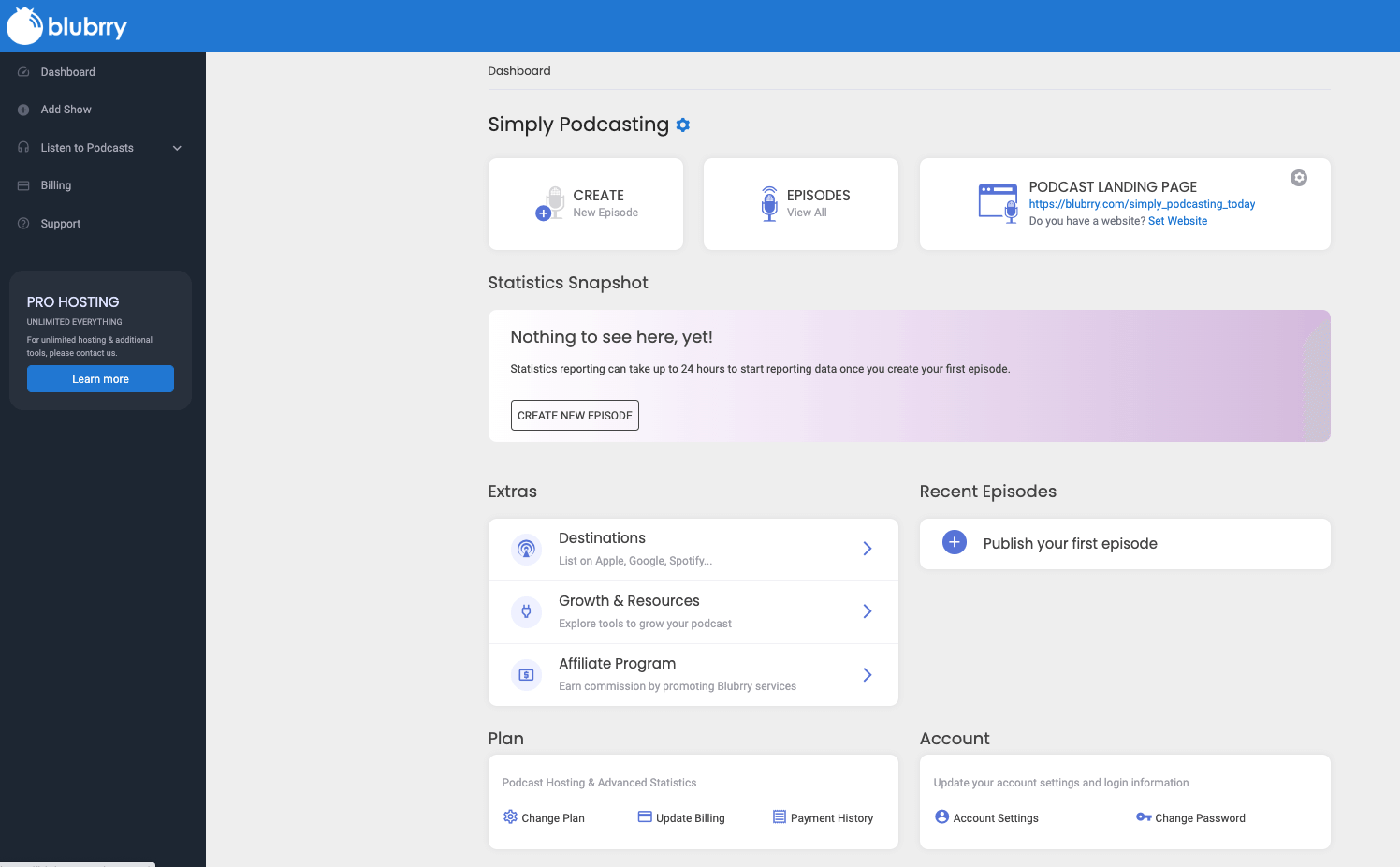Click the Blubrry logo in the header

tap(66, 26)
